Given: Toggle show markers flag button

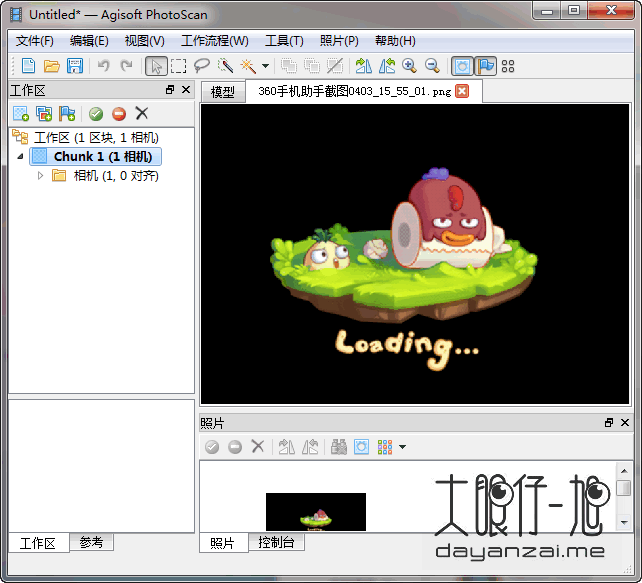Looking at the screenshot, I should click(x=486, y=66).
